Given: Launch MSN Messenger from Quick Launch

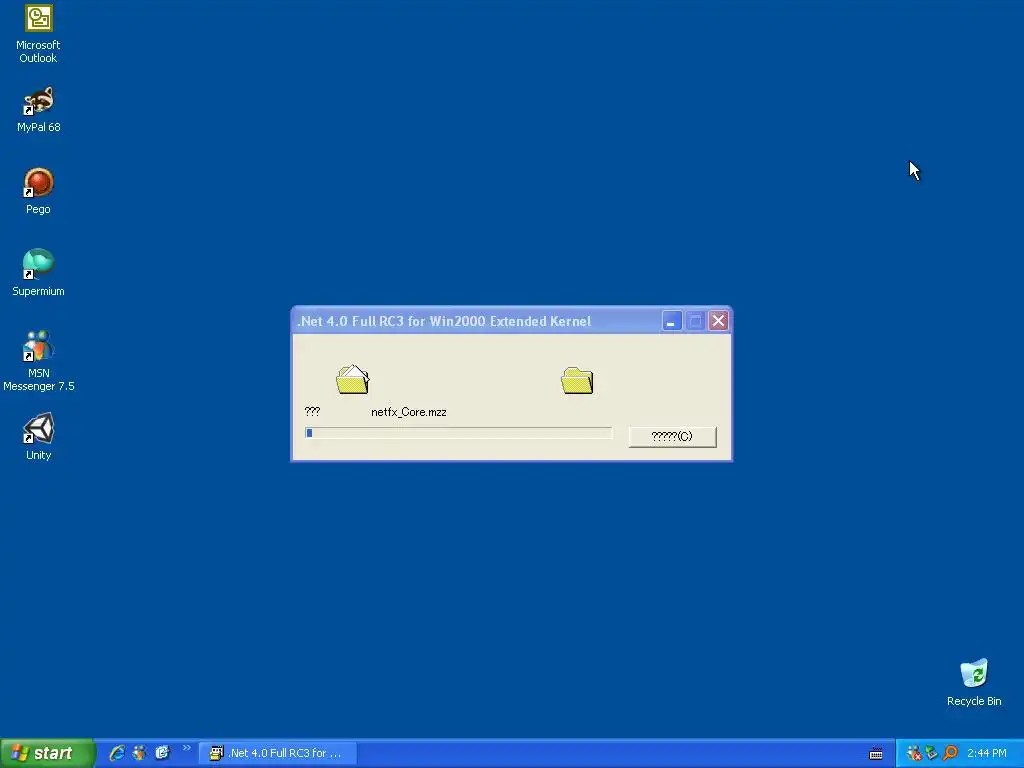Looking at the screenshot, I should click(140, 753).
